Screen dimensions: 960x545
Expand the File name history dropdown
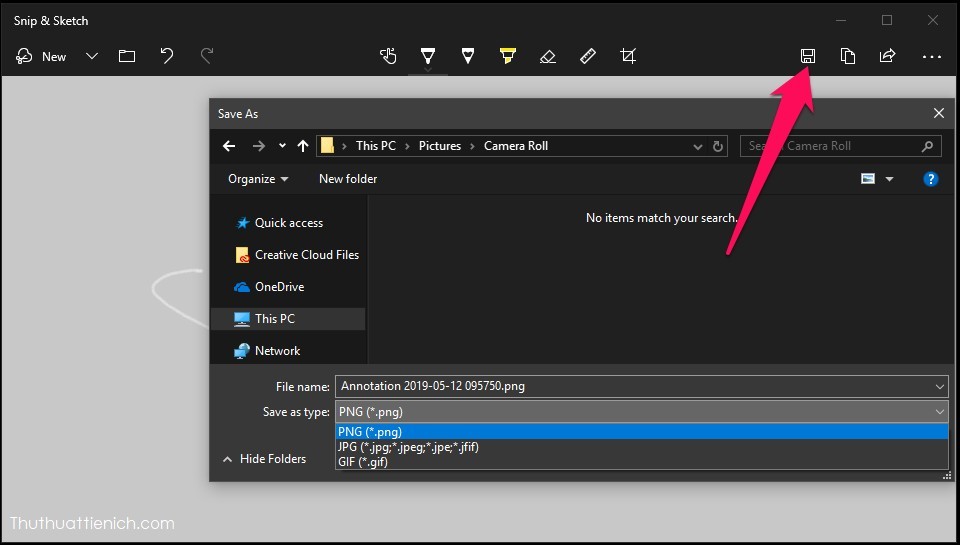(939, 386)
